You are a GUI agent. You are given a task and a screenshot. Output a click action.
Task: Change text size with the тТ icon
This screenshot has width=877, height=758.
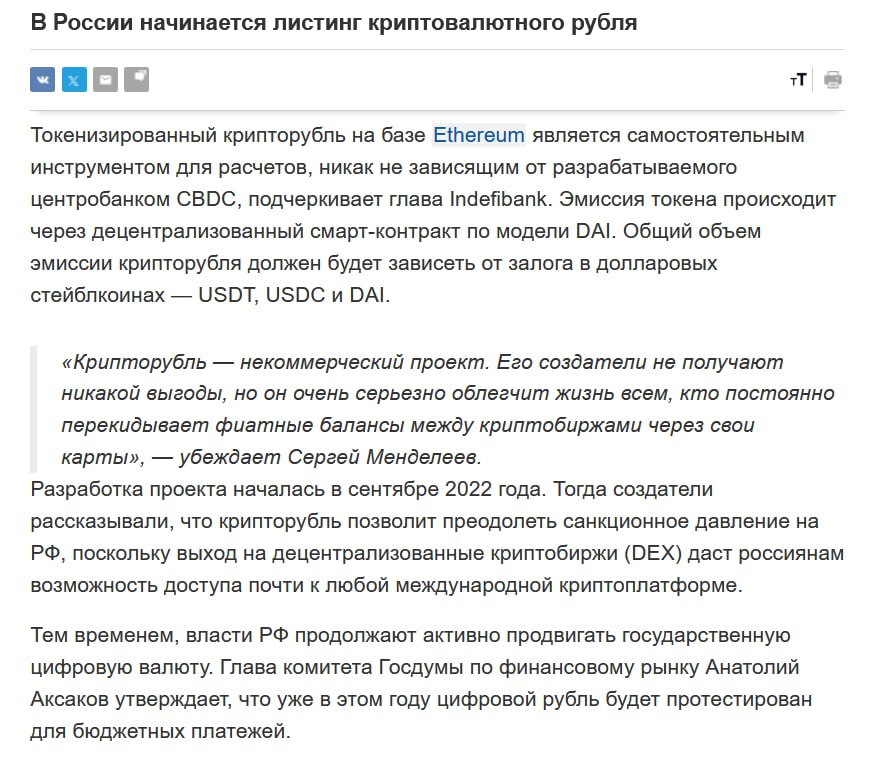coord(798,80)
